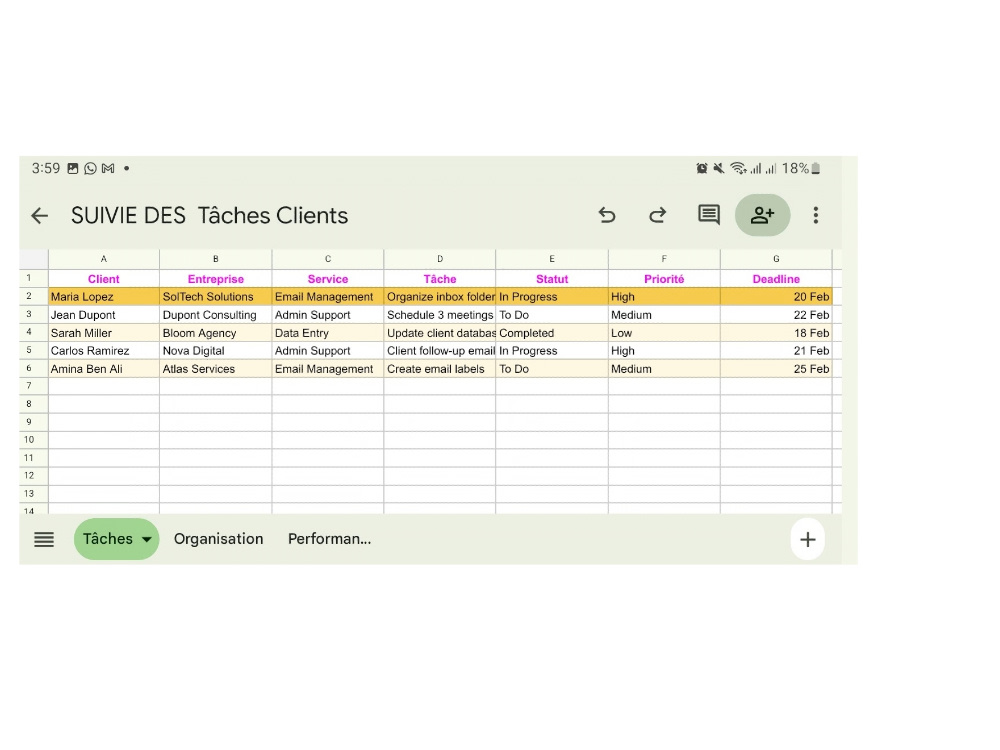Image resolution: width=1000 pixels, height=750 pixels.
Task: Select the Low priority cell
Action: click(665, 333)
